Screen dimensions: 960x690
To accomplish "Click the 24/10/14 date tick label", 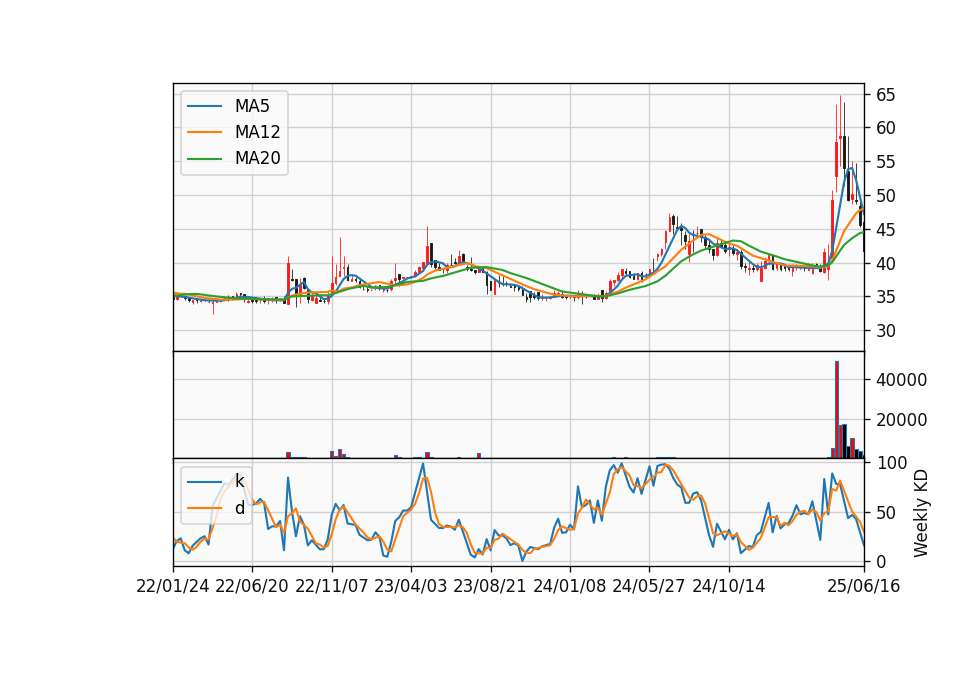I will tap(729, 587).
